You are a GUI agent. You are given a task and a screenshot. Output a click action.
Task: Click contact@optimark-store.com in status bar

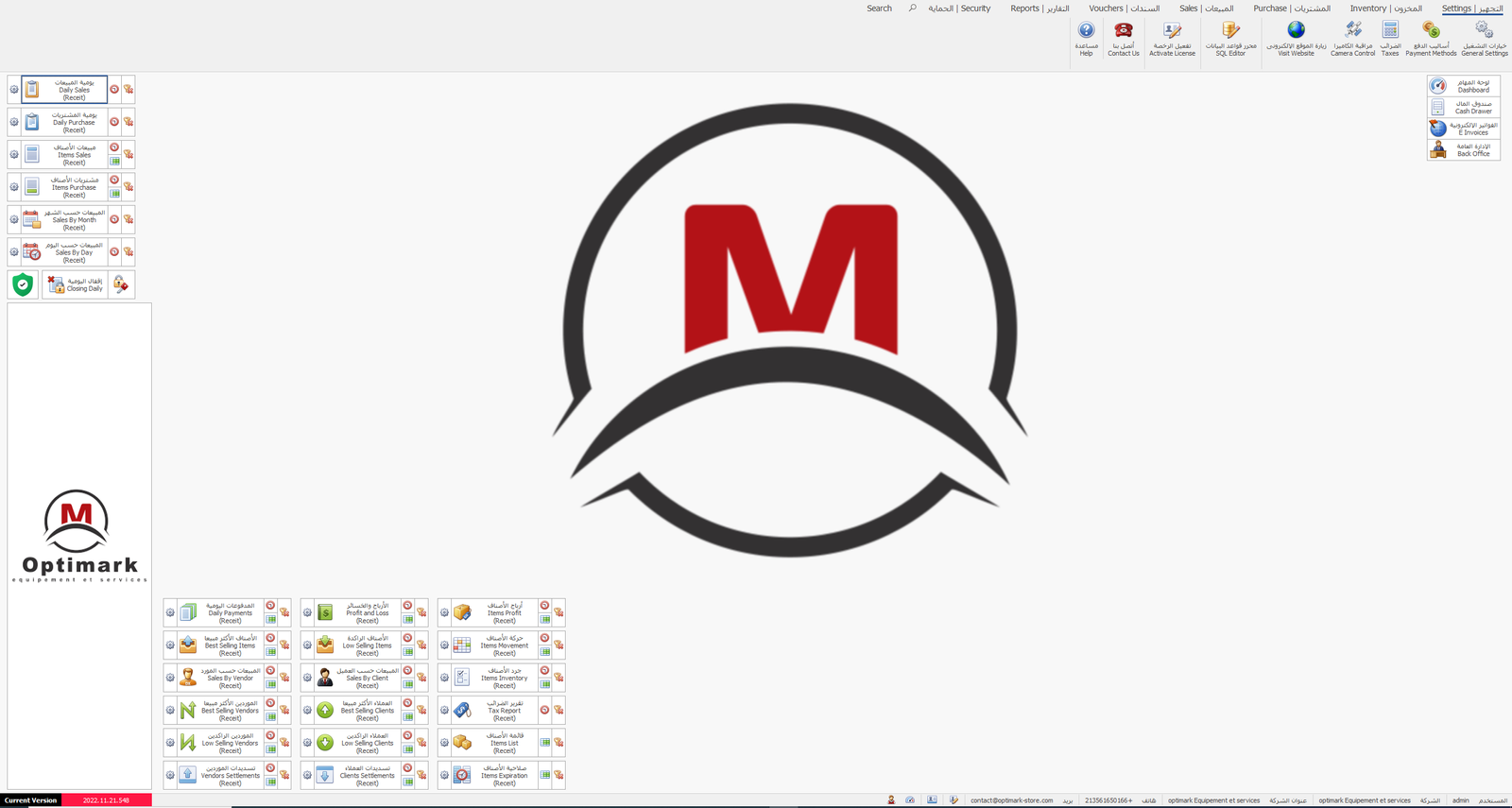click(x=1011, y=800)
